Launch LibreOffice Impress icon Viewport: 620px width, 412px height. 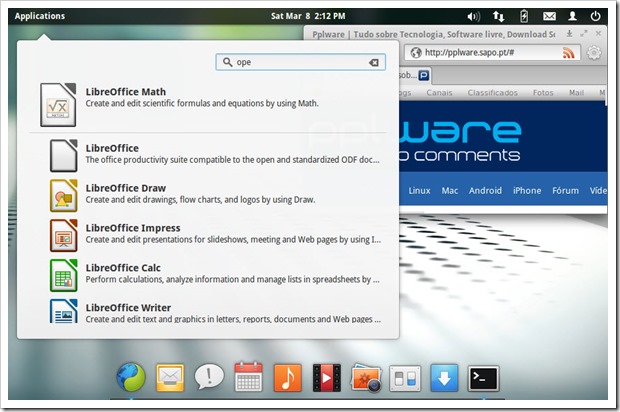coord(63,235)
